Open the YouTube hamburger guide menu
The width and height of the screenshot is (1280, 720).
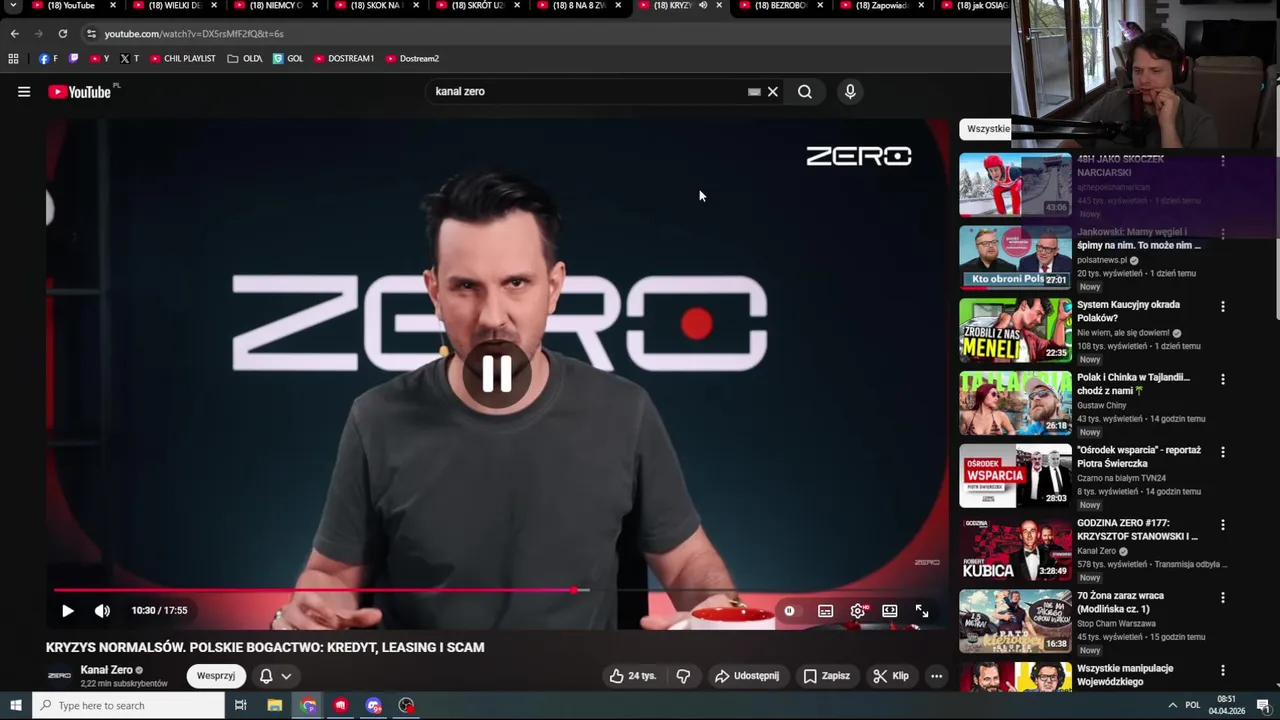[24, 92]
